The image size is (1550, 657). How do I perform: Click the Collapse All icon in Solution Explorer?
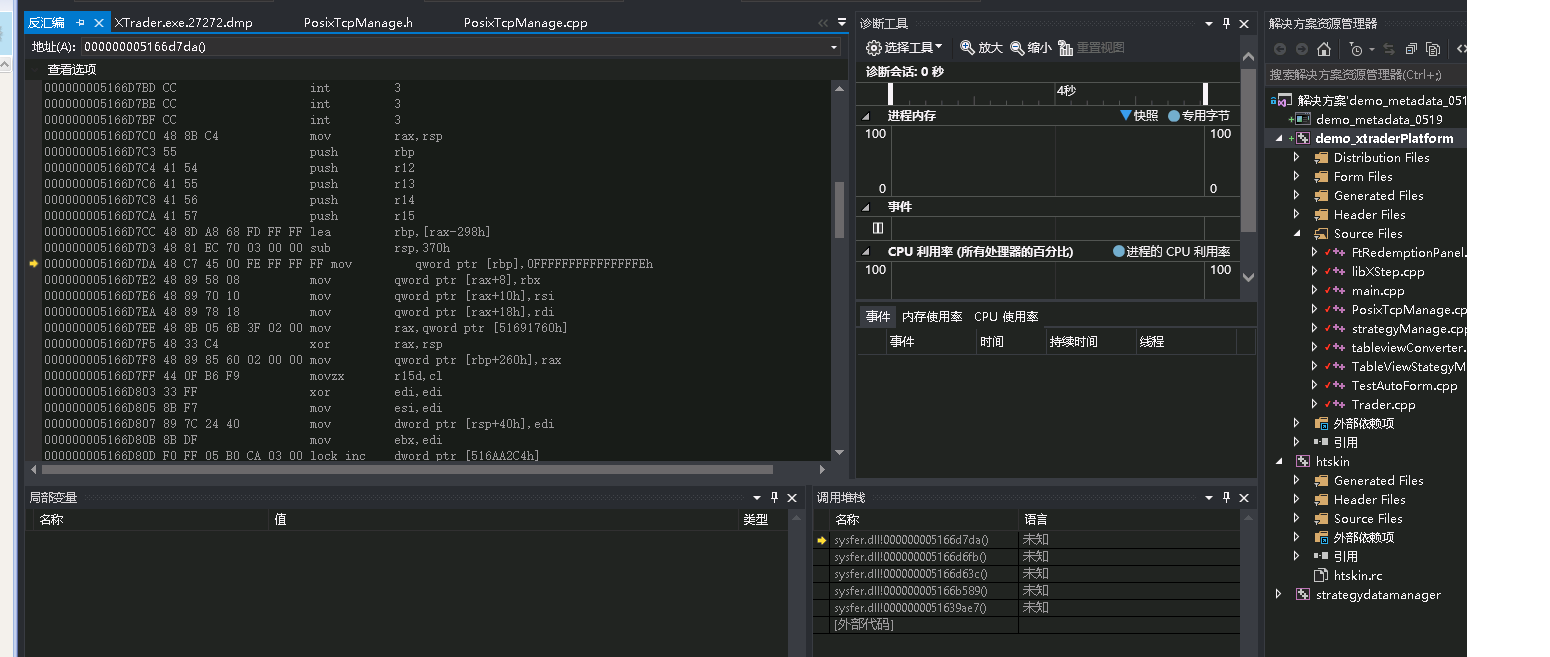1411,48
